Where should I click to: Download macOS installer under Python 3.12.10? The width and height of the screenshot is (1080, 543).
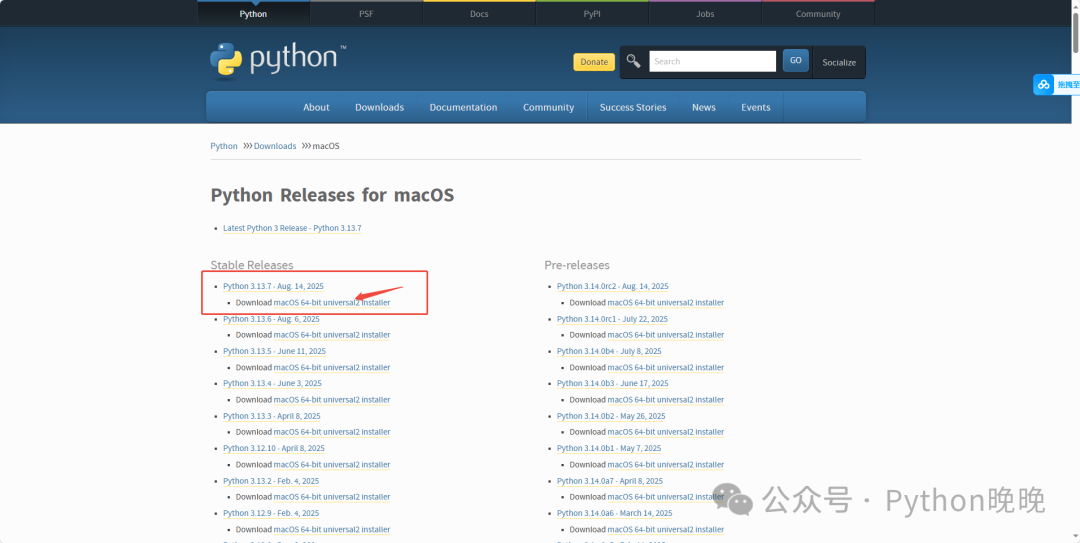click(x=332, y=464)
